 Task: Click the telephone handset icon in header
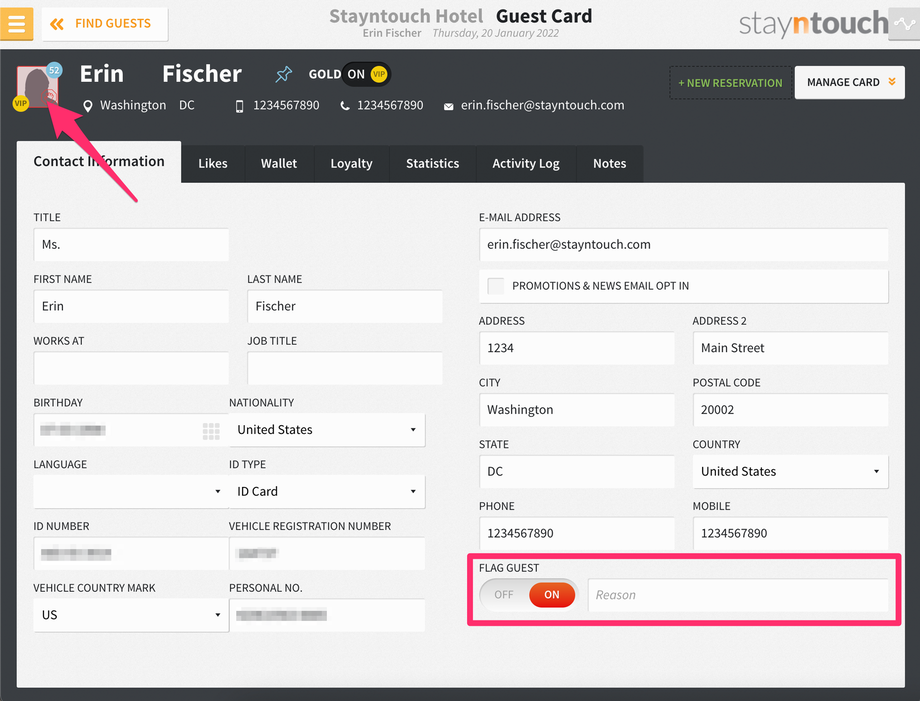pos(345,106)
